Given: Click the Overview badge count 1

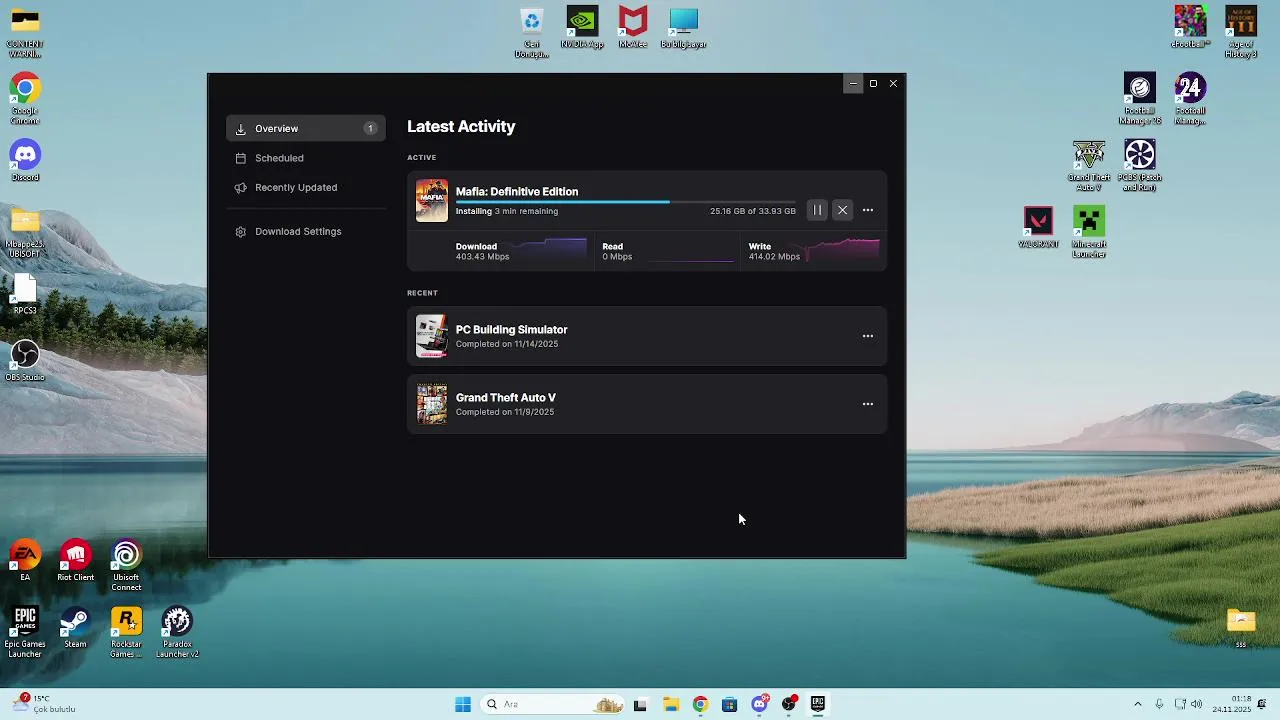Looking at the screenshot, I should click(370, 128).
